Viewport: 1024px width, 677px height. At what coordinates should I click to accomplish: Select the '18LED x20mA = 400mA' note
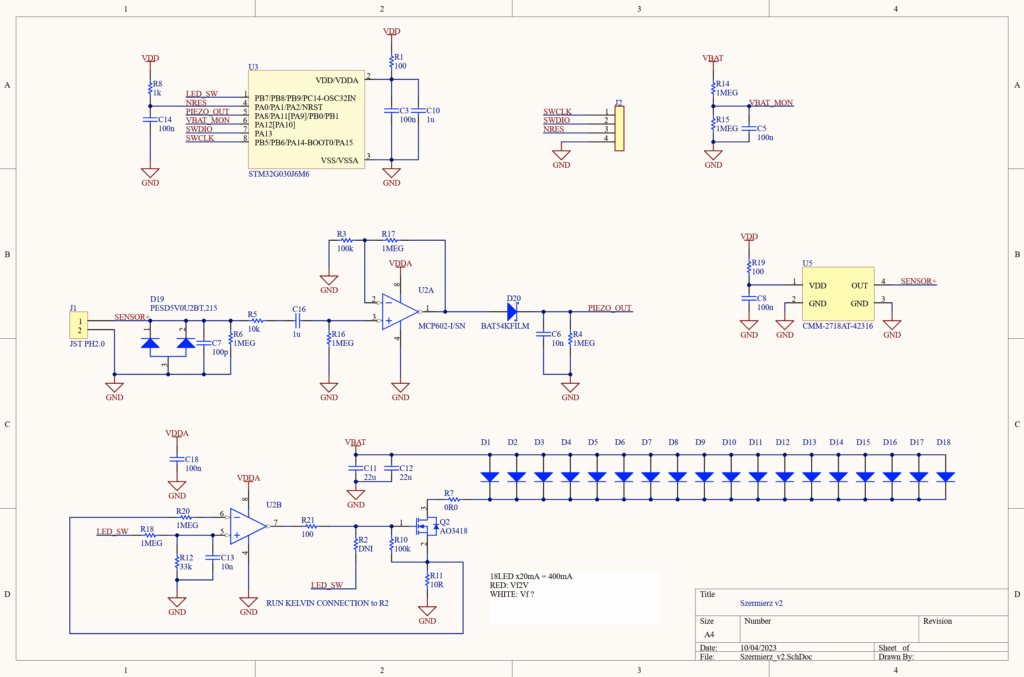coord(532,577)
